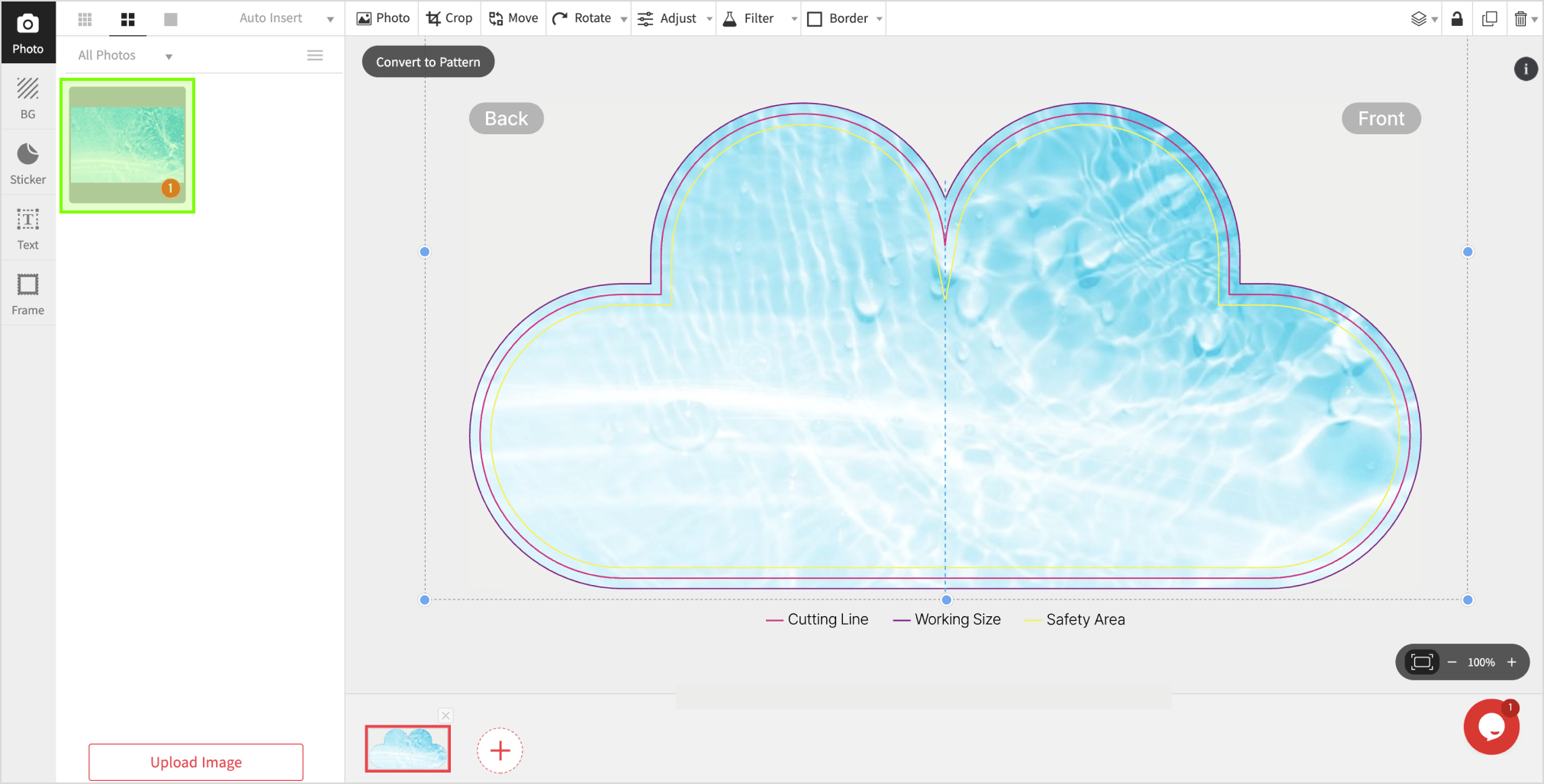
Task: Select the Crop tool
Action: 449,18
